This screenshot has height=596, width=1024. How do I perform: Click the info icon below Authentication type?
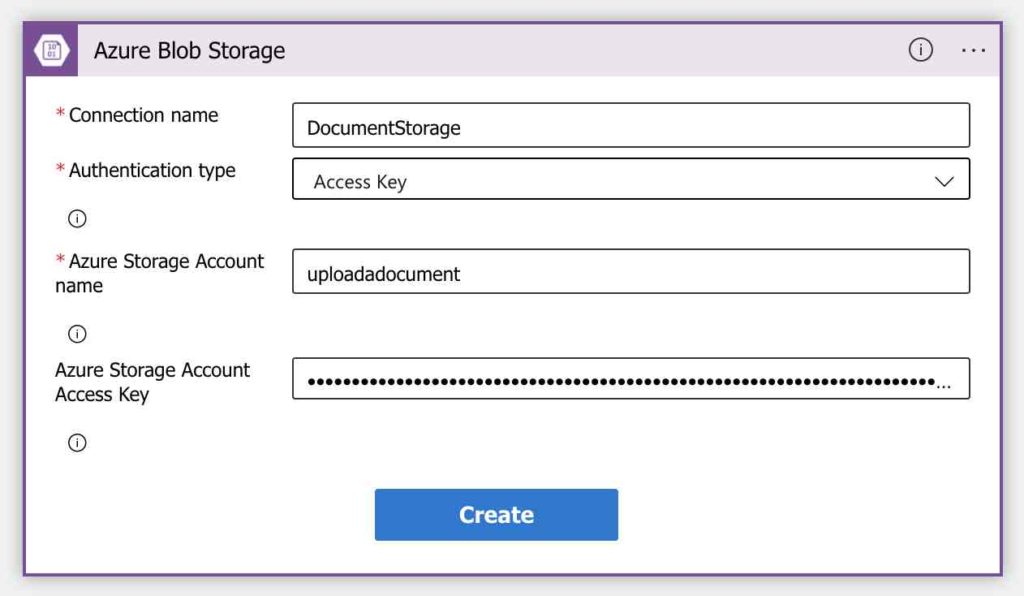(77, 218)
